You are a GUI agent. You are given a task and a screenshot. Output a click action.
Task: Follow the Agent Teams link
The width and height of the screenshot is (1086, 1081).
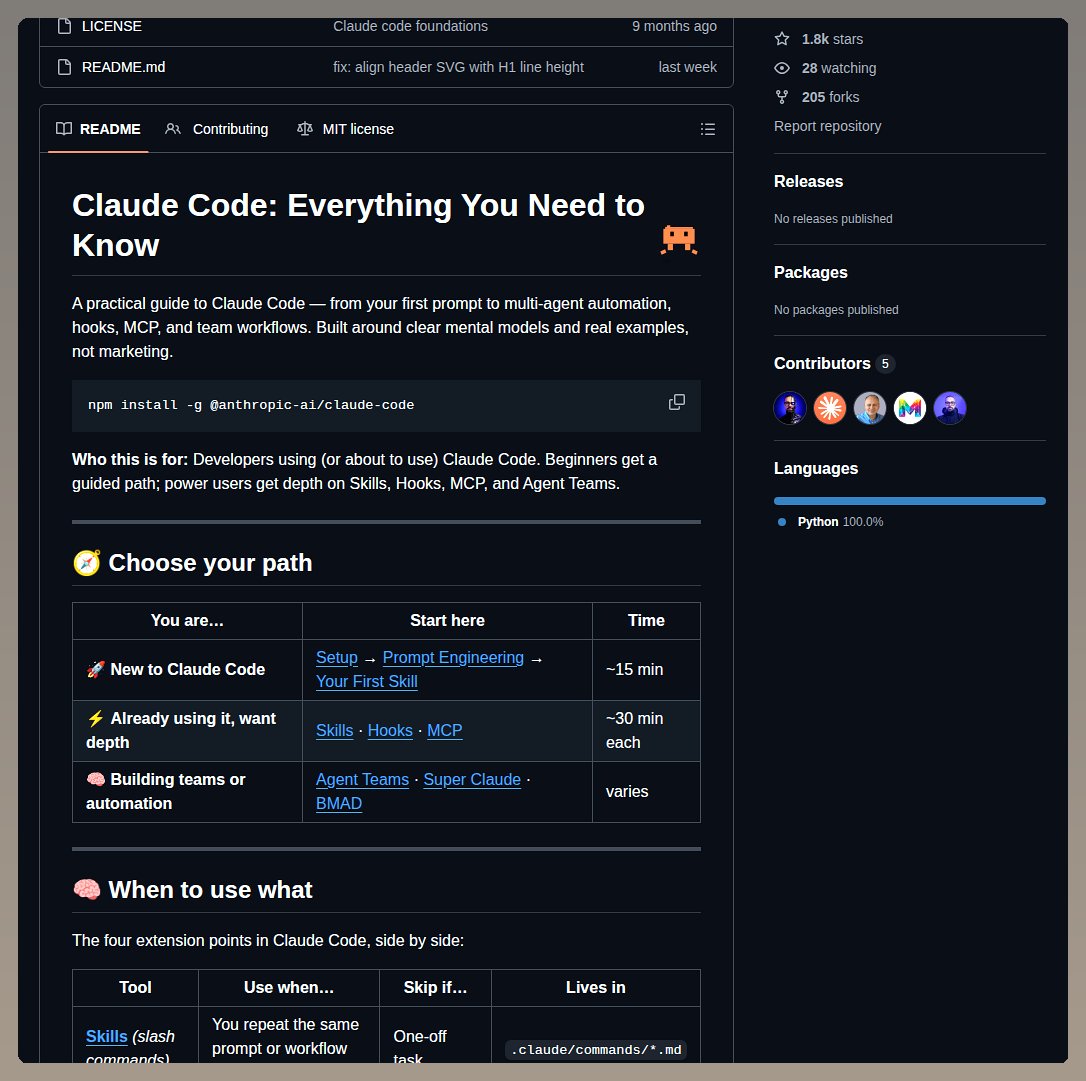[x=362, y=780]
